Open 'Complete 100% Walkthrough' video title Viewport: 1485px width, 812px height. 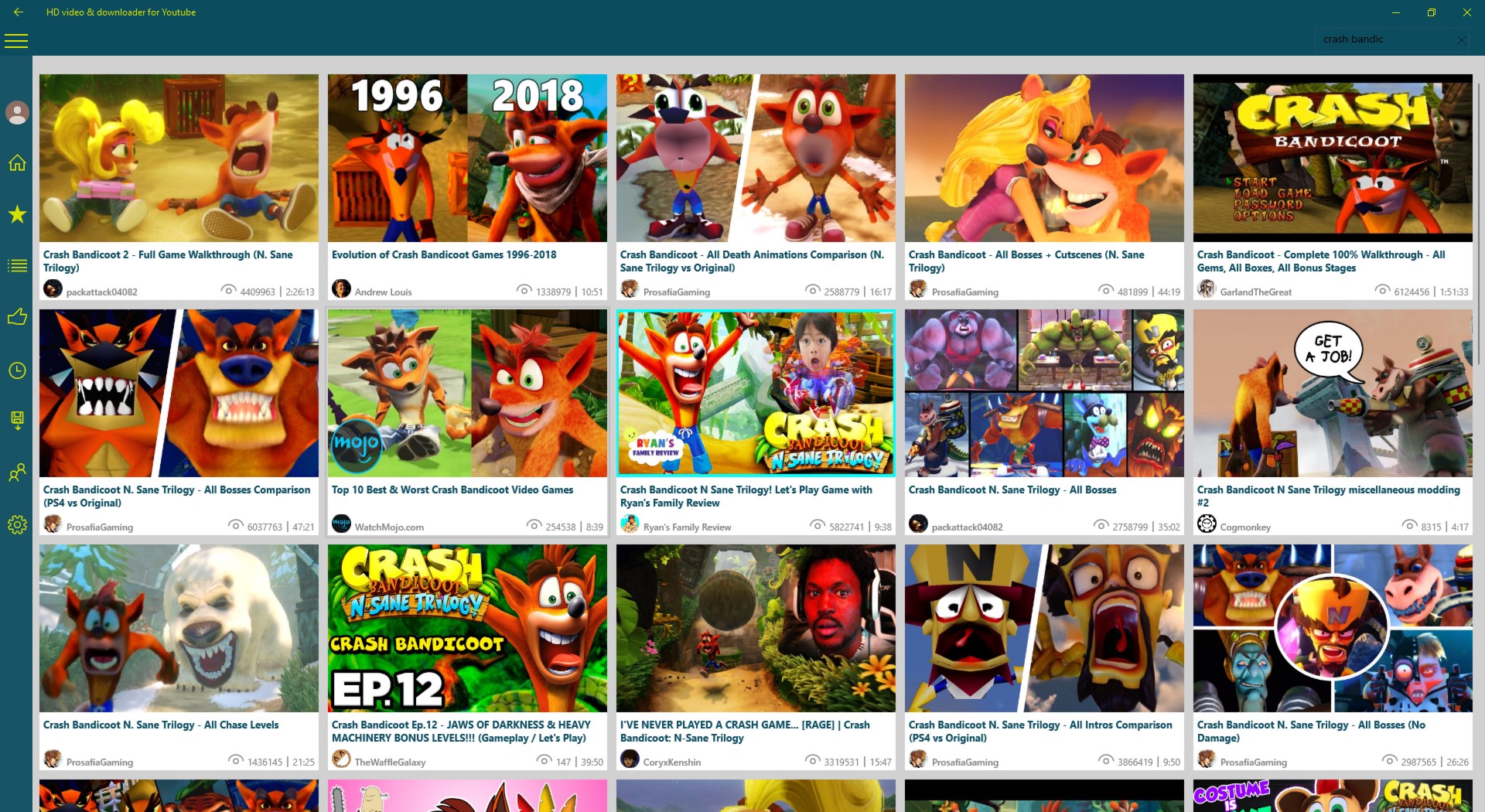(x=1321, y=261)
